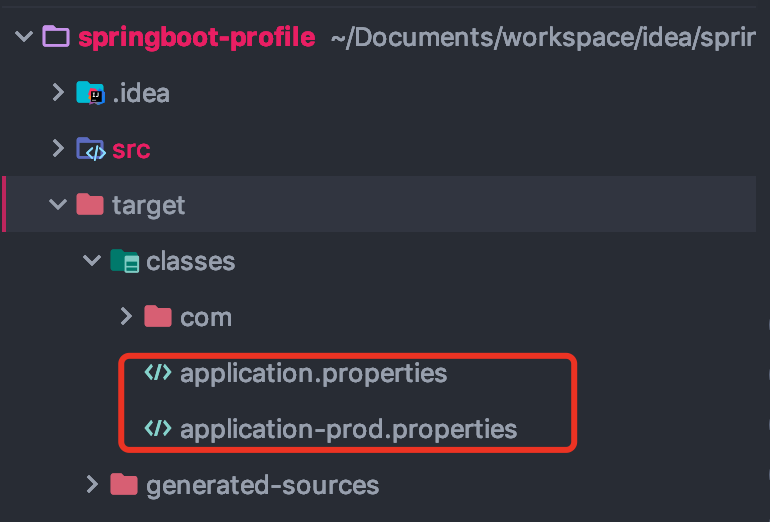Click the src source folder icon

click(91, 150)
